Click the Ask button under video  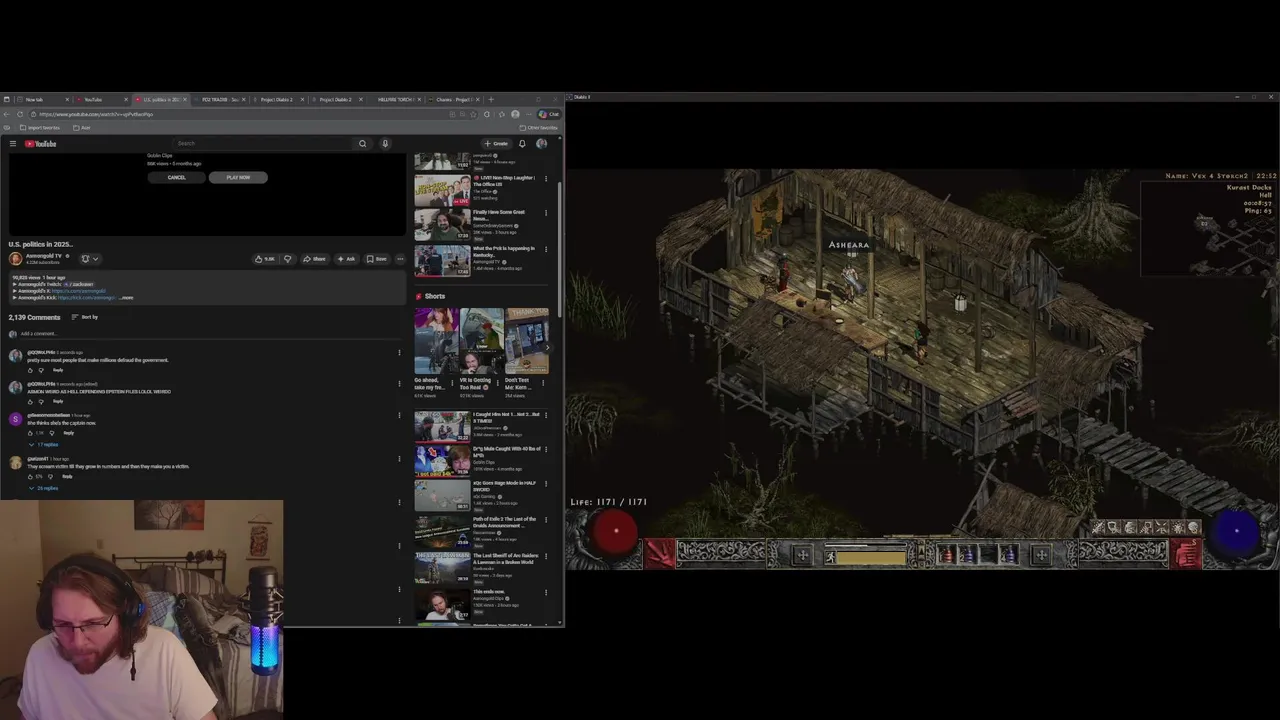point(346,259)
